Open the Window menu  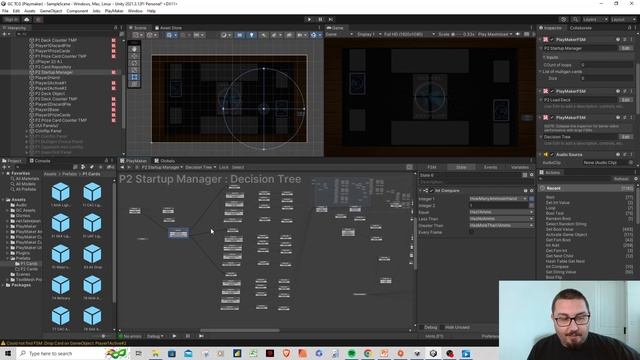(x=135, y=11)
